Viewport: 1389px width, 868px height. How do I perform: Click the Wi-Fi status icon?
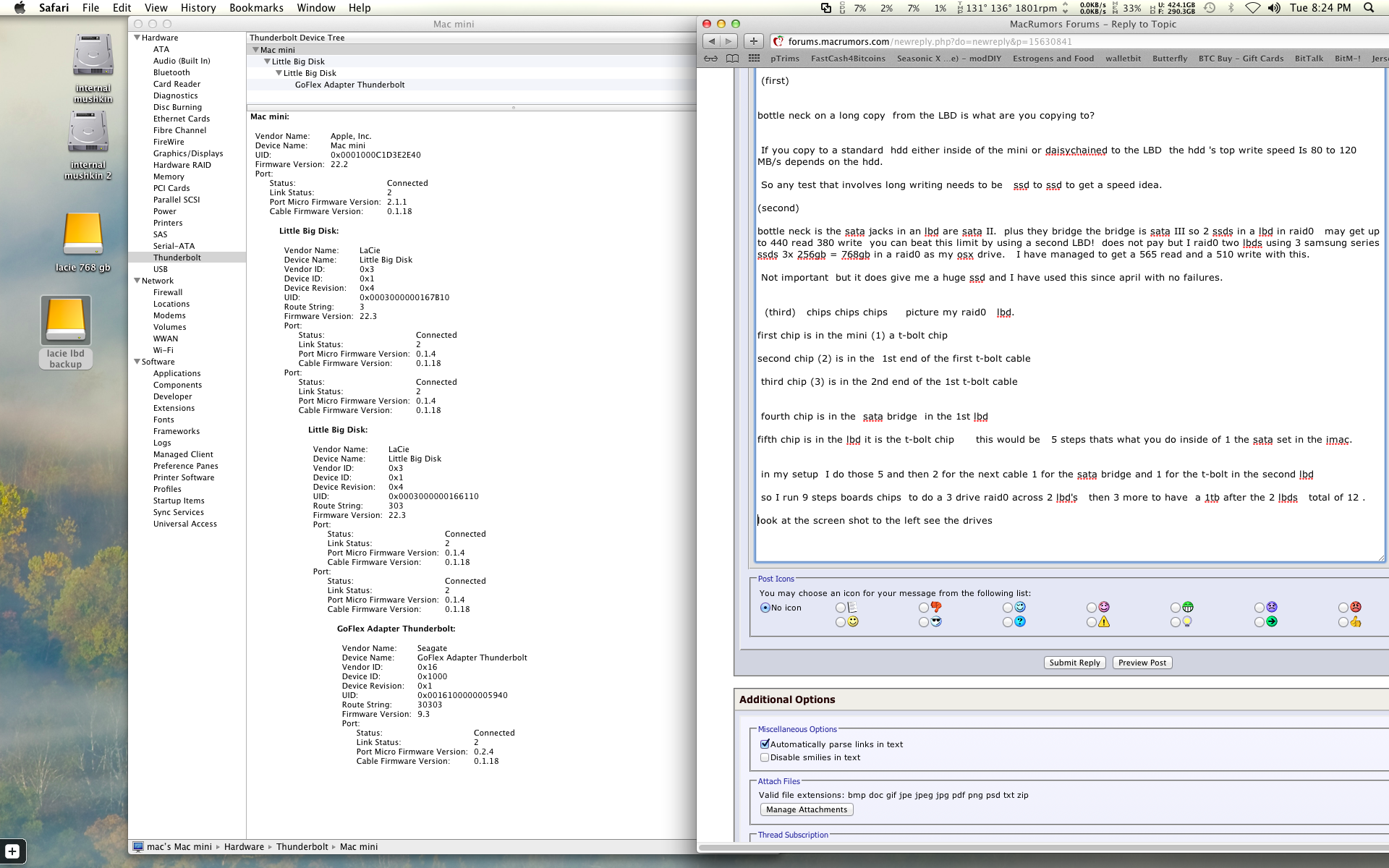click(x=1252, y=8)
